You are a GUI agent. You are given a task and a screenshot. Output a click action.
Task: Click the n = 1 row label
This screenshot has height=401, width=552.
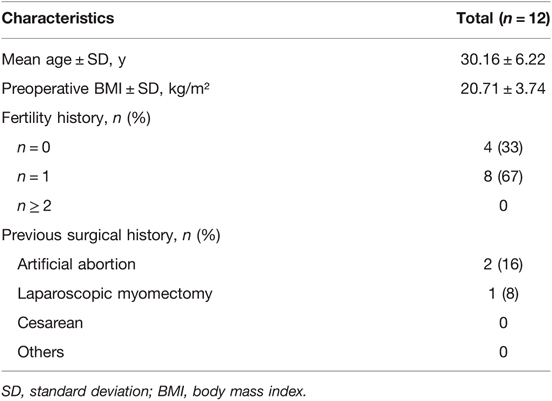pos(33,176)
